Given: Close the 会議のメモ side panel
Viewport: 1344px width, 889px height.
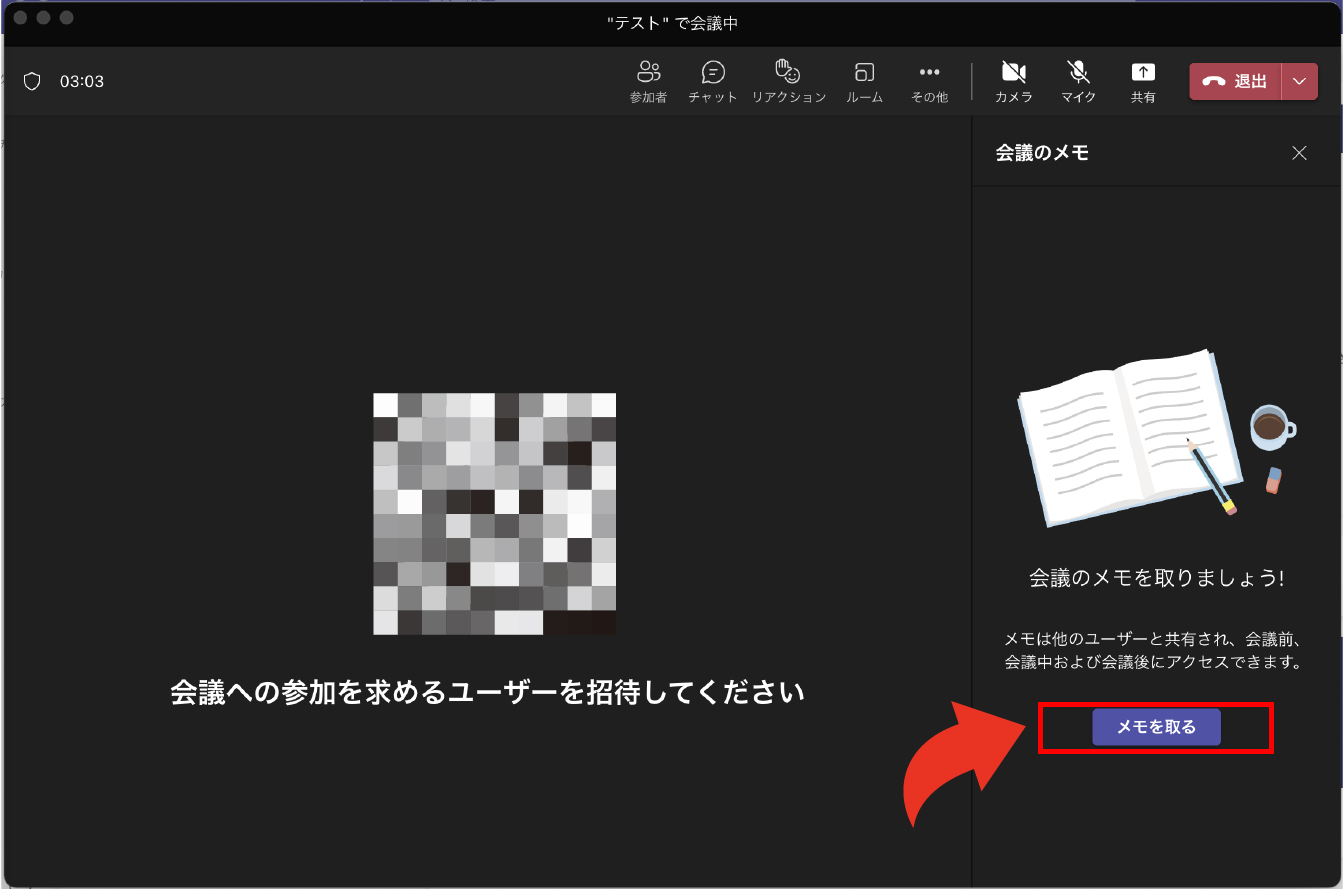Looking at the screenshot, I should point(1299,153).
